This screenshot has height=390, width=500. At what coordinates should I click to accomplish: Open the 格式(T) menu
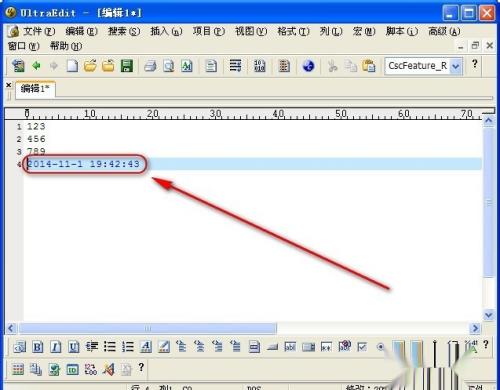293,31
